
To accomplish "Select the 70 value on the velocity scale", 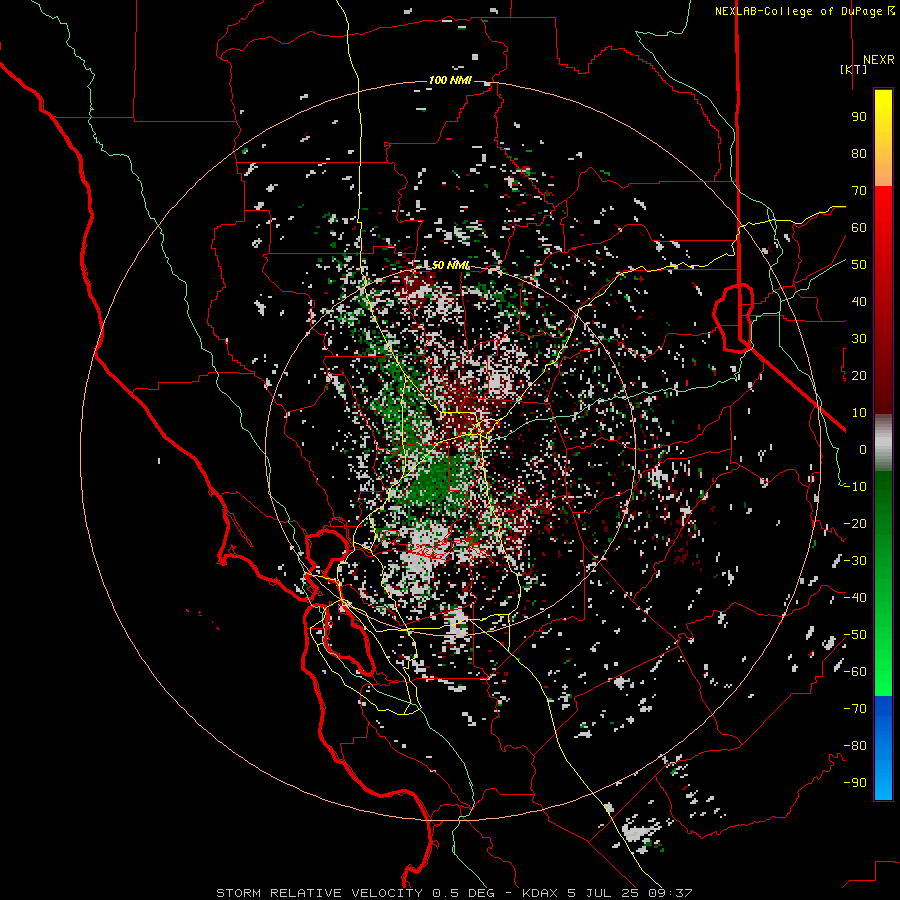I will click(x=859, y=191).
